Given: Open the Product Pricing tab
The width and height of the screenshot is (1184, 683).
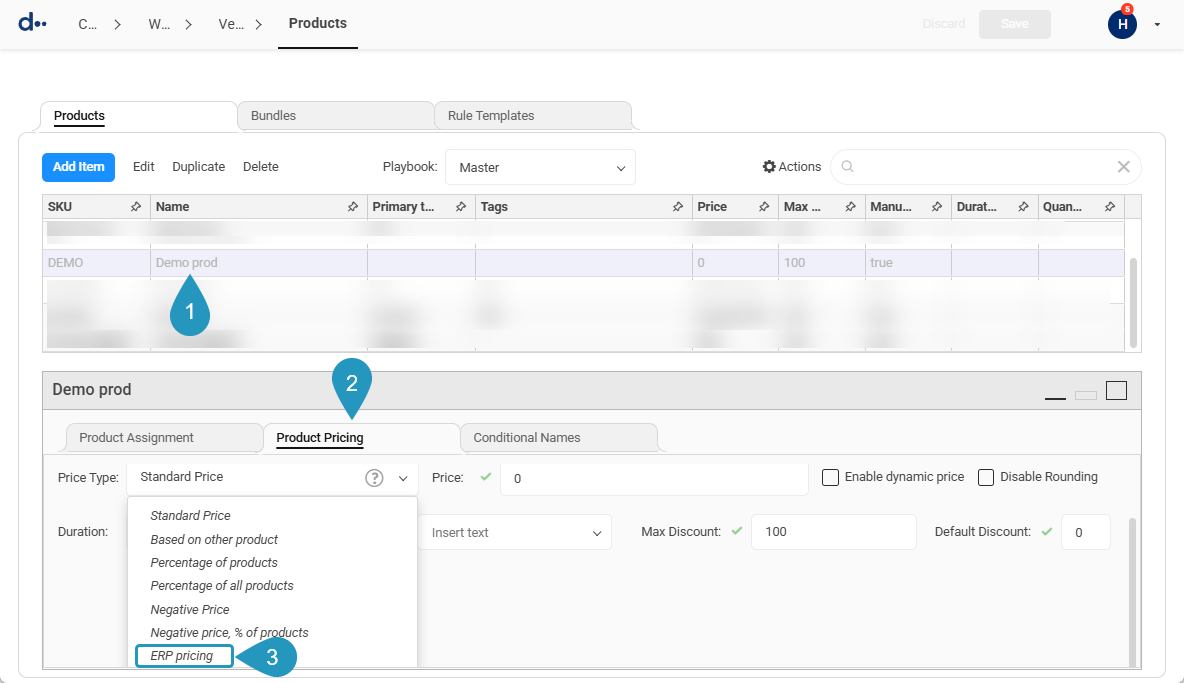Looking at the screenshot, I should (361, 438).
